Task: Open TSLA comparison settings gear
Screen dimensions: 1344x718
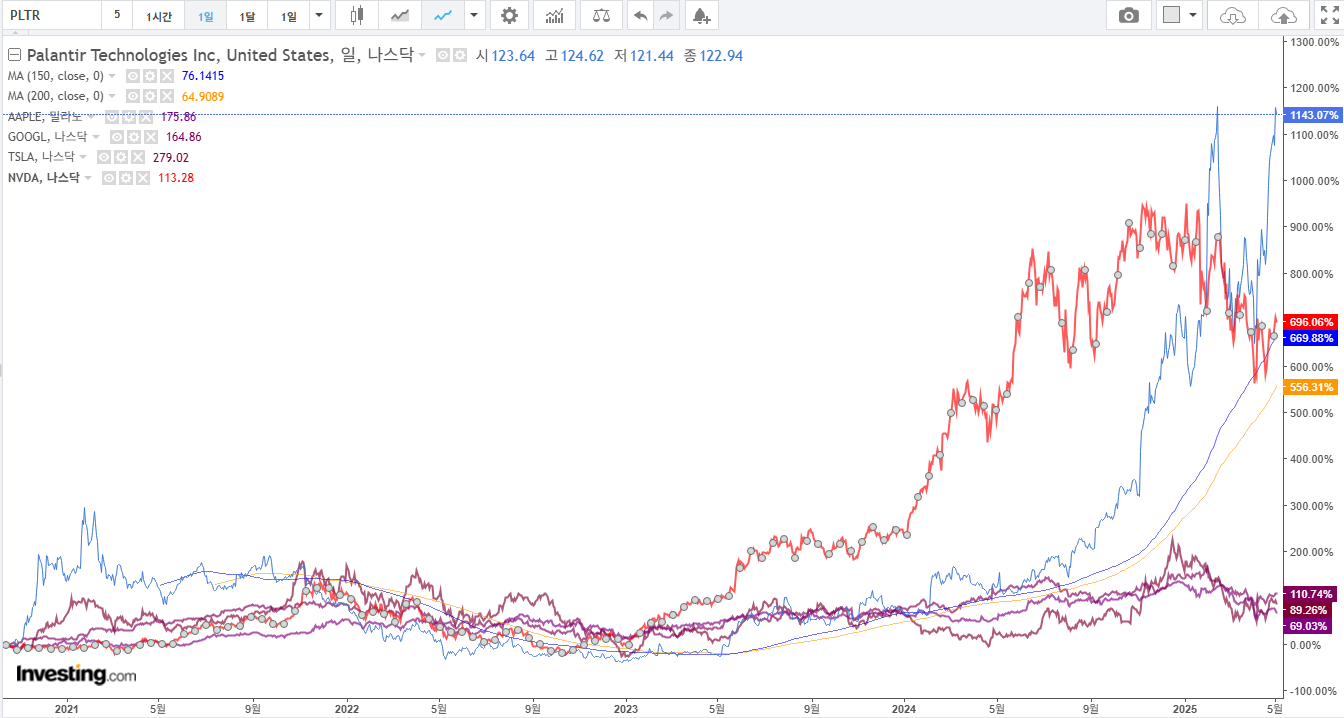Action: click(120, 157)
